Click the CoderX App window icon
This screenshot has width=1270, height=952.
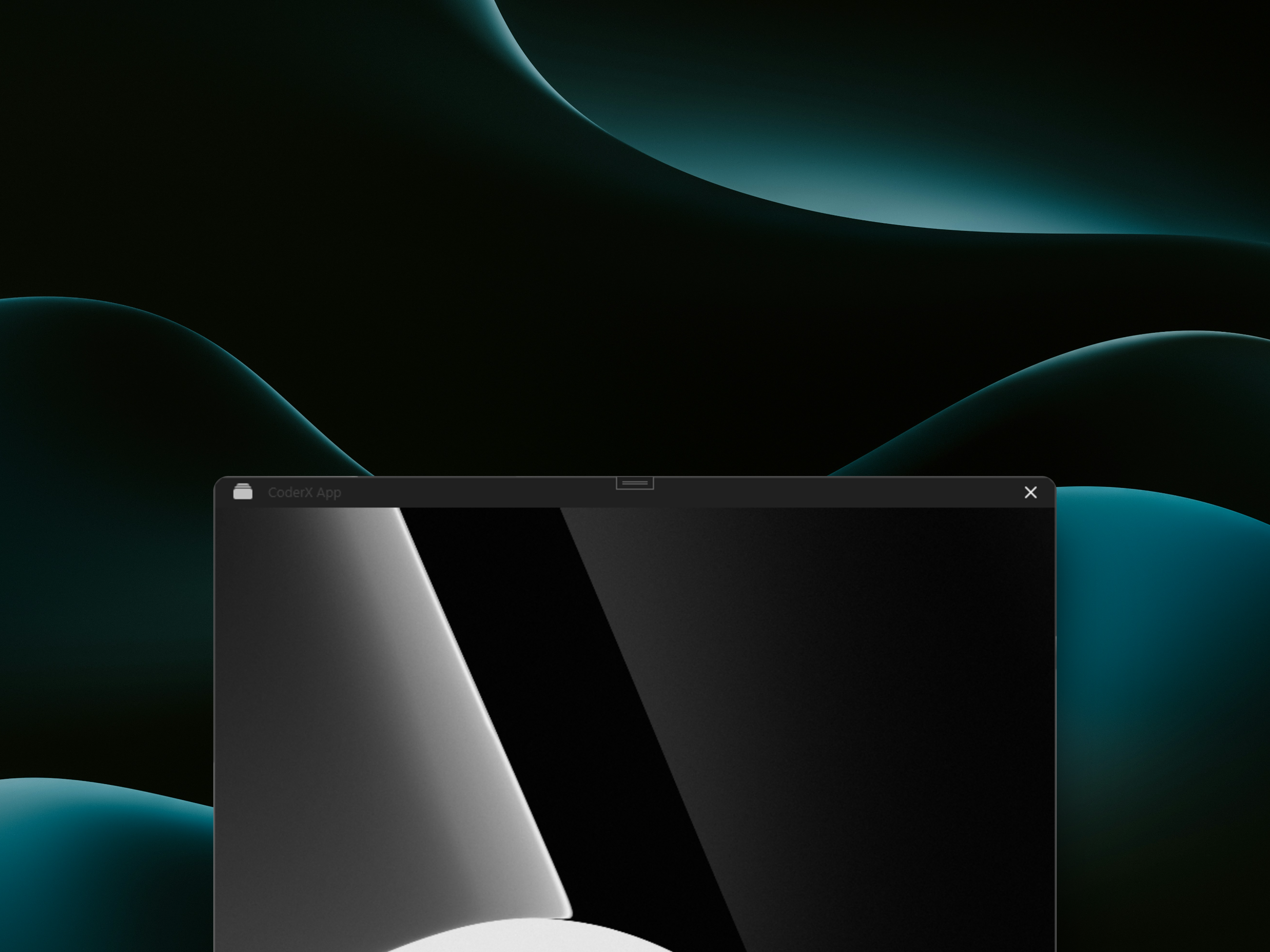pos(243,492)
